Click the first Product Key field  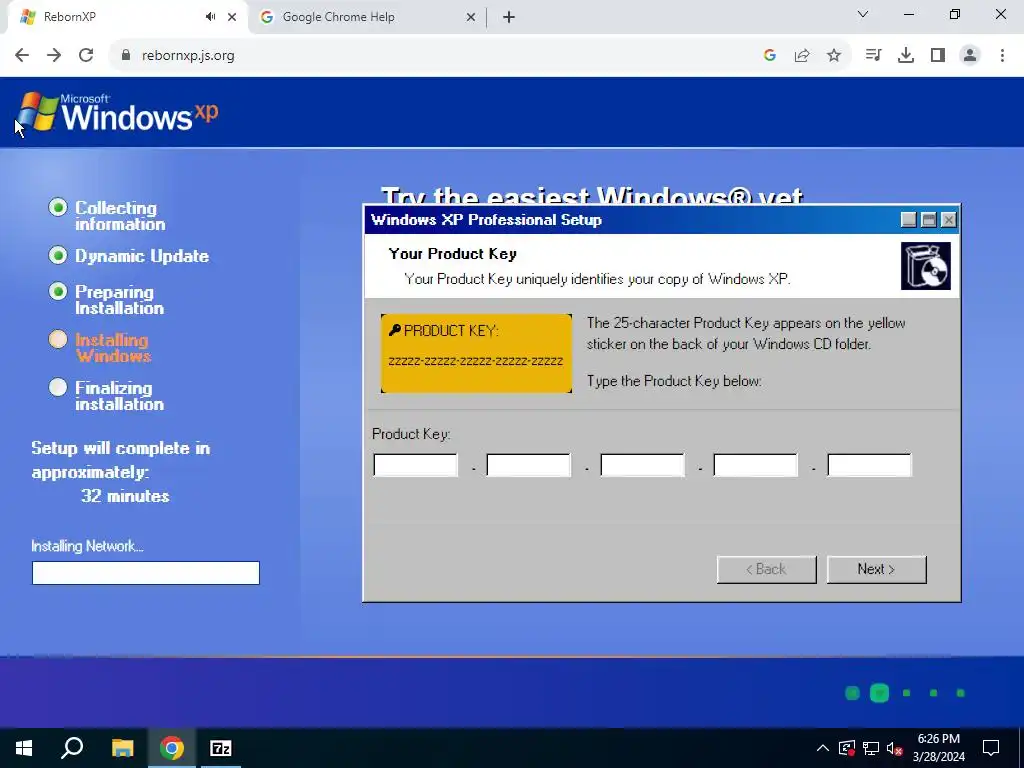415,465
